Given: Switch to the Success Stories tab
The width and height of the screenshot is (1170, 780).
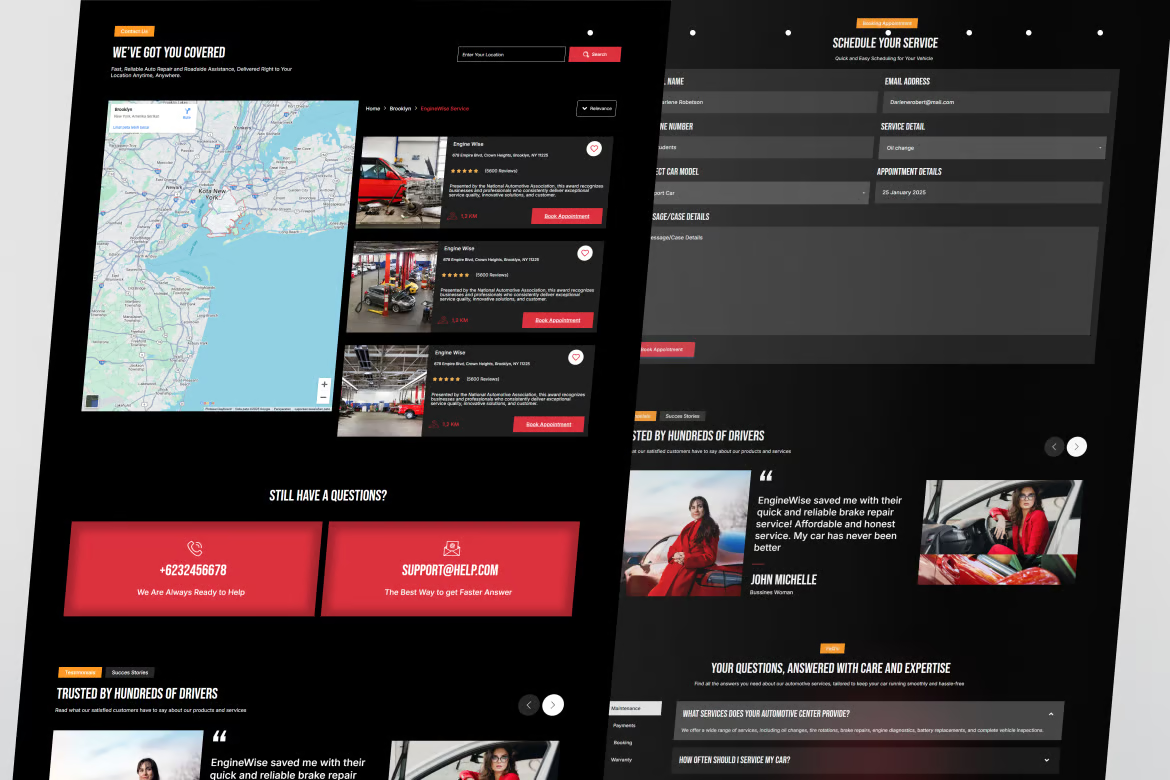Looking at the screenshot, I should [130, 672].
